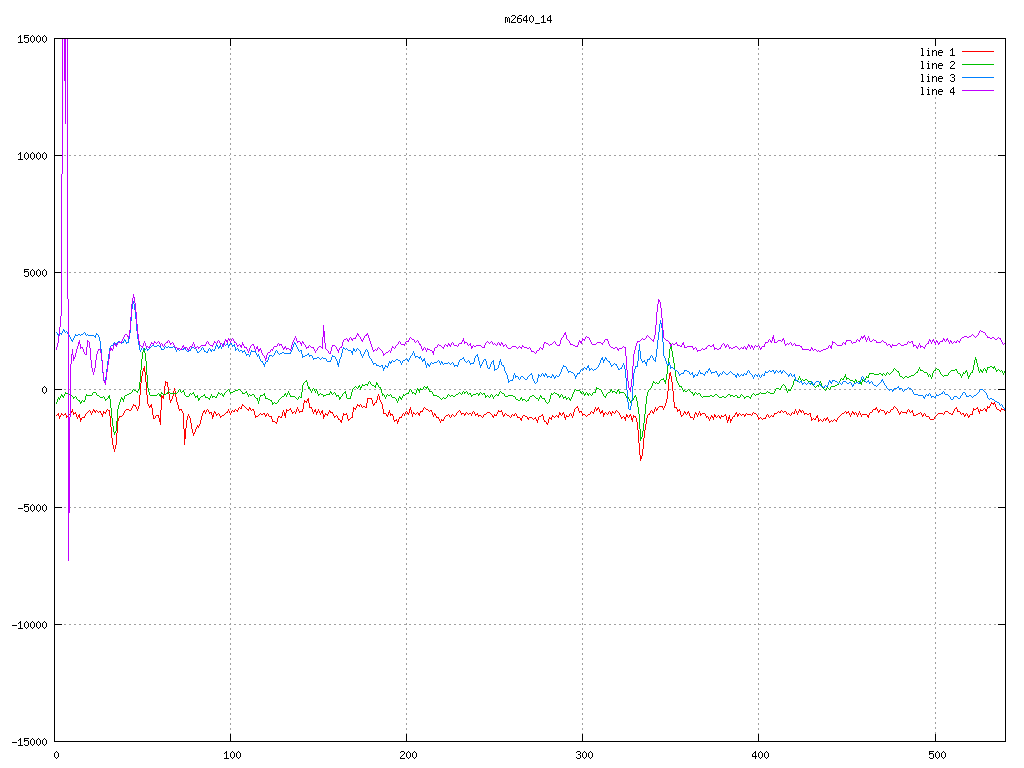Click the chart title m2640_14
Image resolution: width=1024 pixels, height=768 pixels.
[x=527, y=19]
